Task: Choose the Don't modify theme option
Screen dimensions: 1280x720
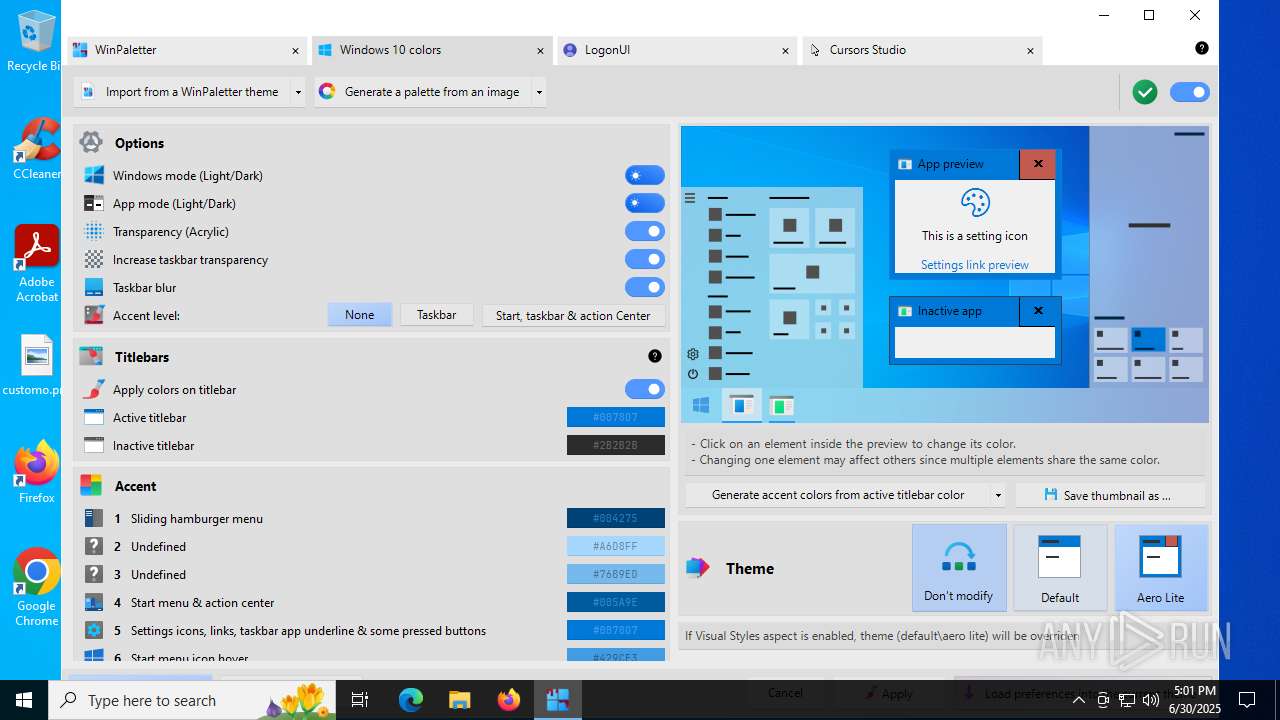Action: click(959, 568)
